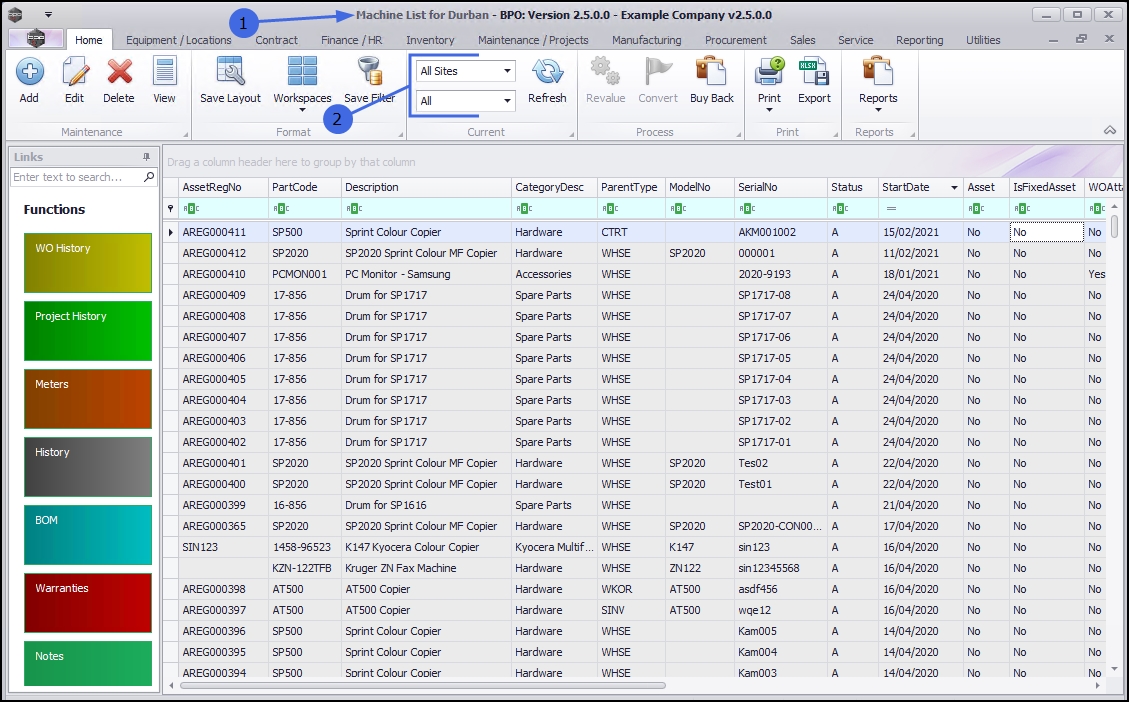Expand the status filter dropdown showing All

click(508, 101)
